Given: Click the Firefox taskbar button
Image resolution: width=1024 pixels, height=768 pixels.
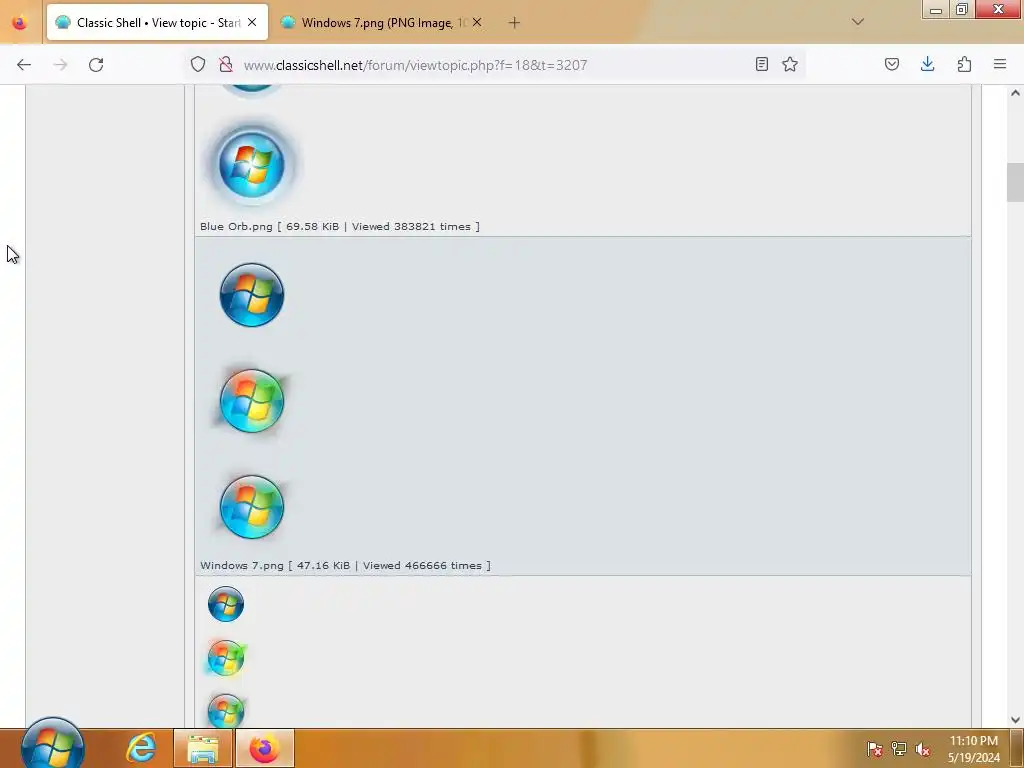Looking at the screenshot, I should (264, 748).
